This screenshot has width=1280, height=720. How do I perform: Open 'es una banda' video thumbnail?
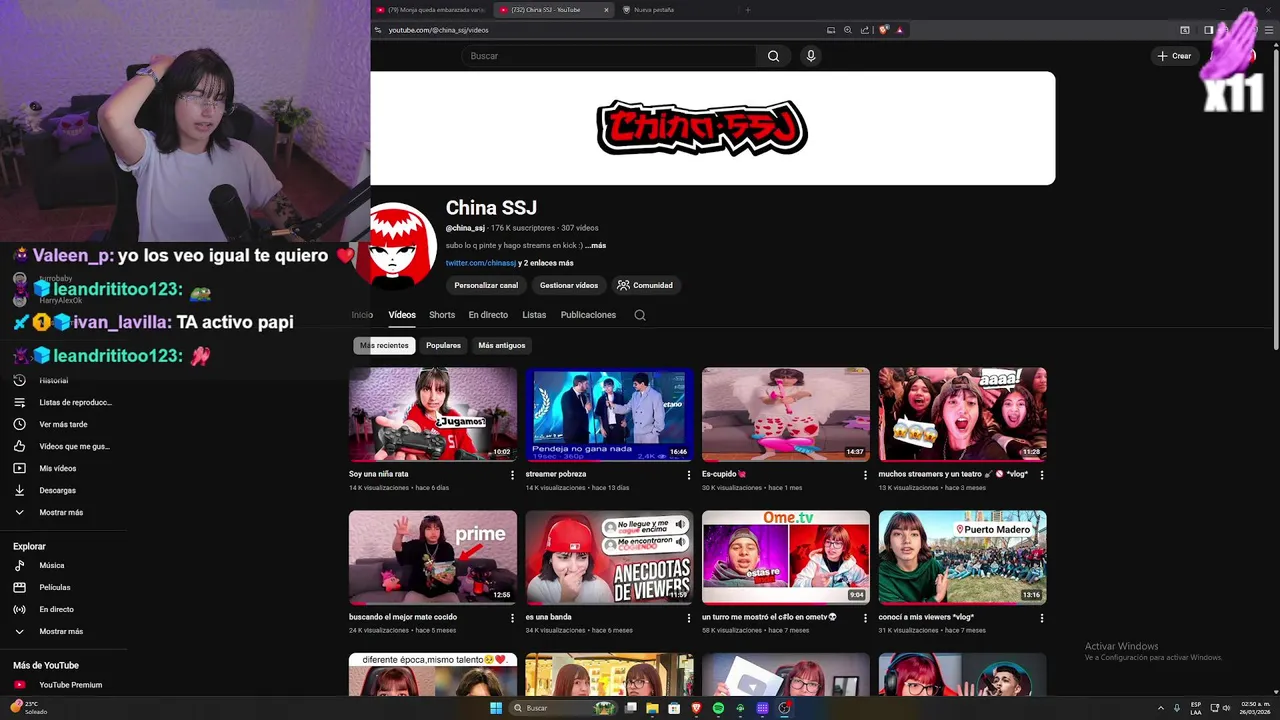609,557
